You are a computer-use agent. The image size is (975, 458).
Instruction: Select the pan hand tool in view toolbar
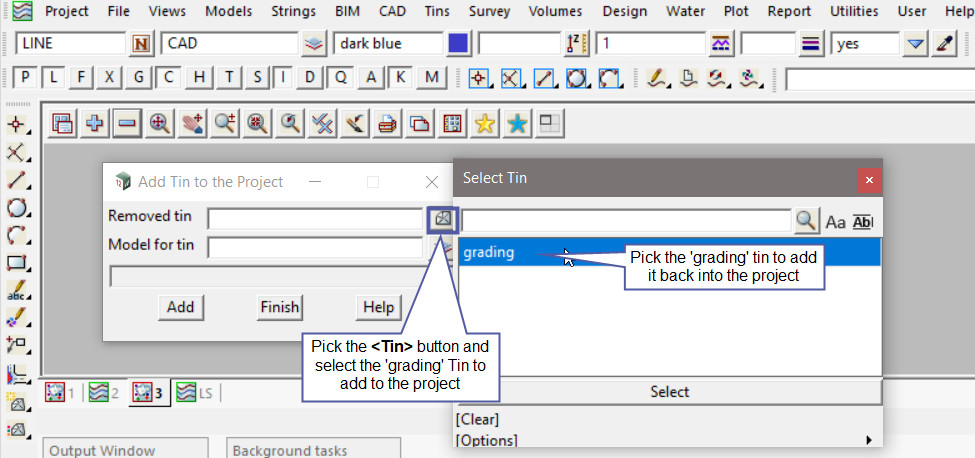click(192, 124)
